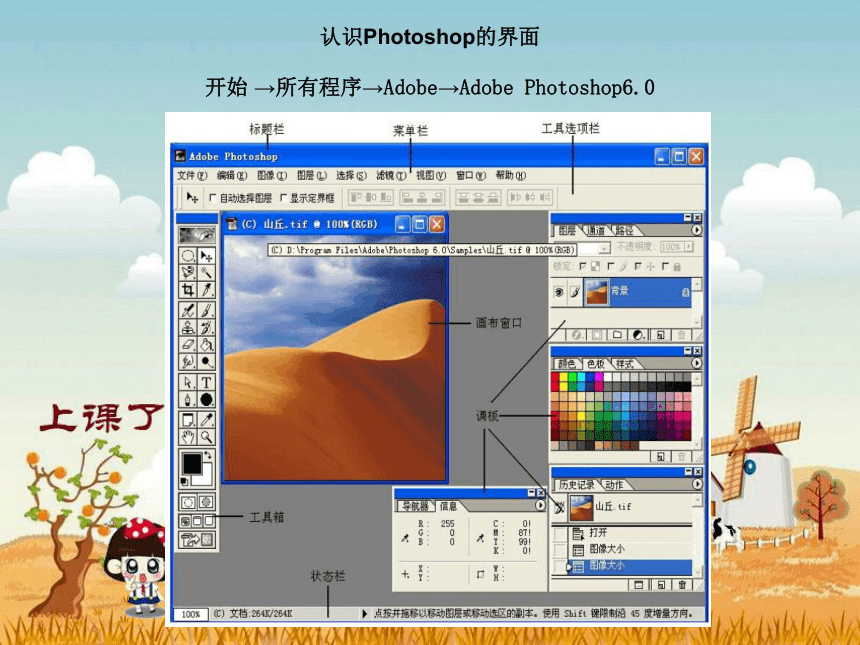The width and height of the screenshot is (860, 645).
Task: Open the 色板 panel options menu arrow
Action: point(696,363)
